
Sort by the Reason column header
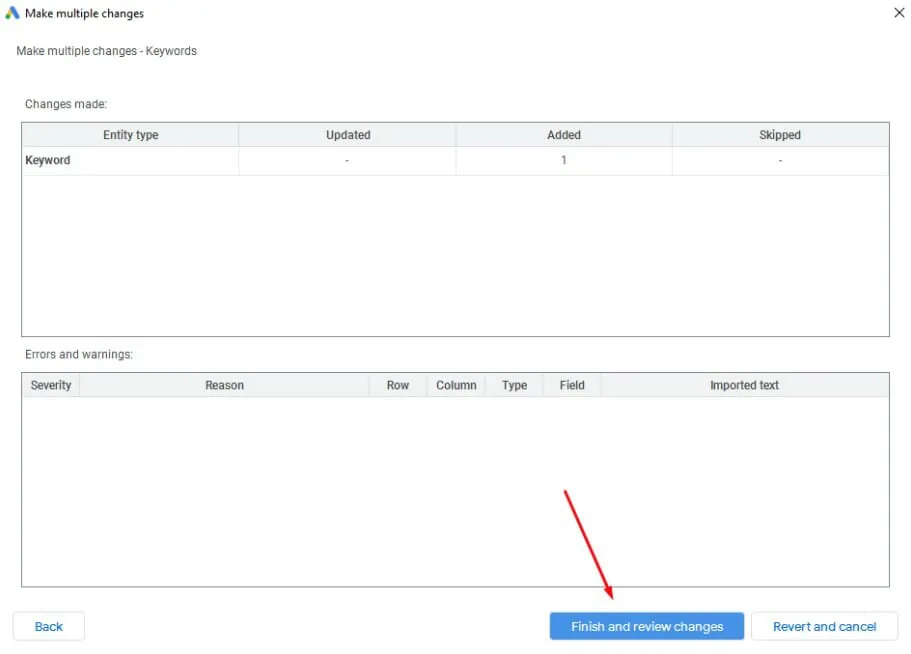(224, 385)
